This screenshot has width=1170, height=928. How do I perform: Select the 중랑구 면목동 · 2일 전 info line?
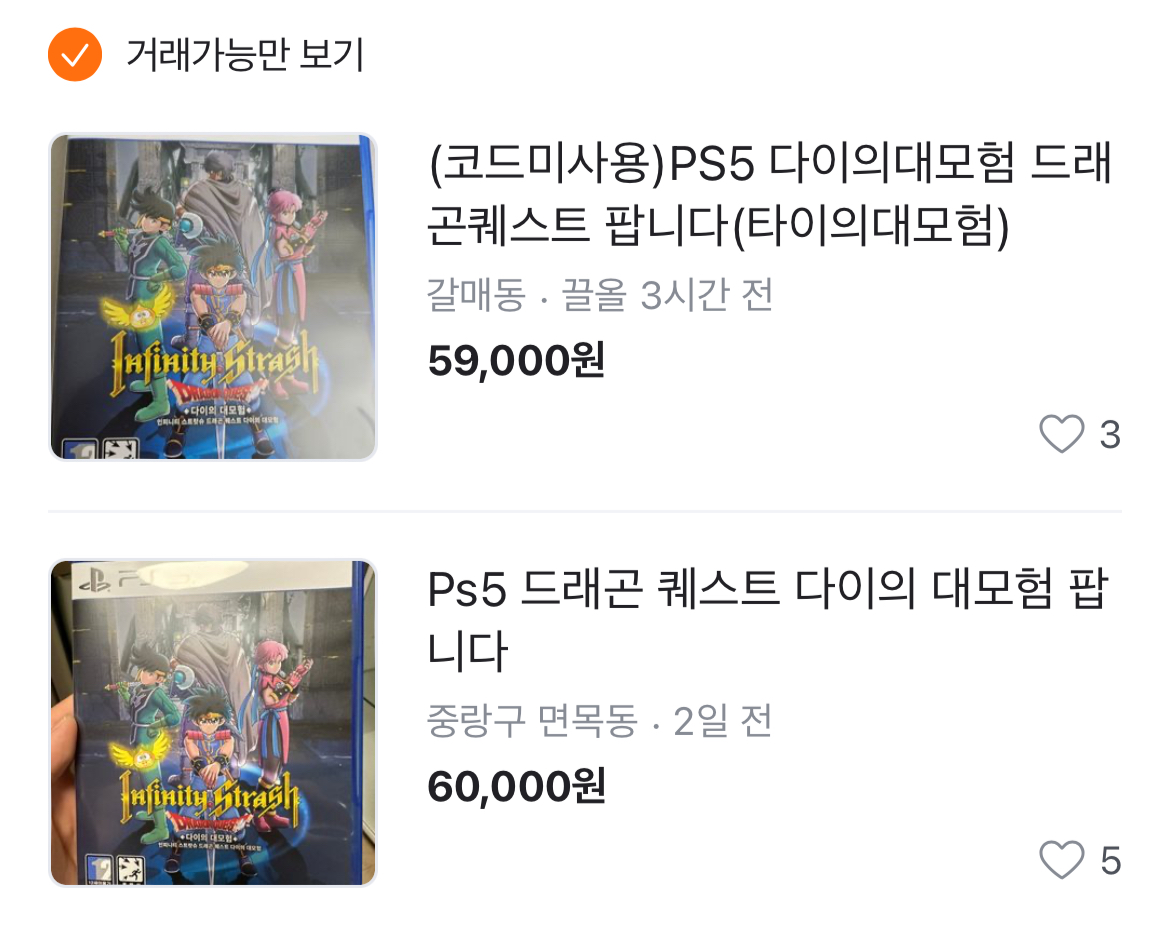coord(600,721)
